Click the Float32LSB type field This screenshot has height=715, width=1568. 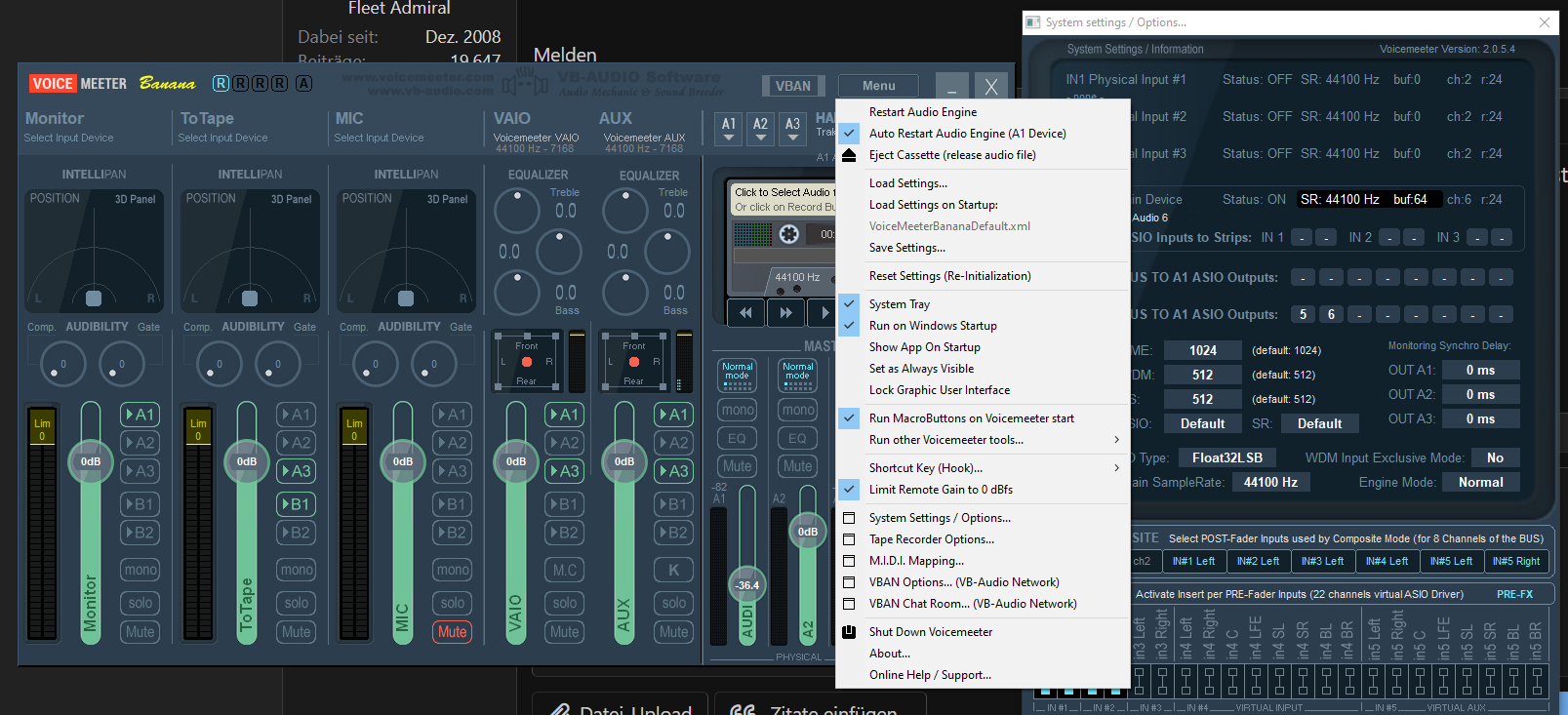pyautogui.click(x=1226, y=457)
